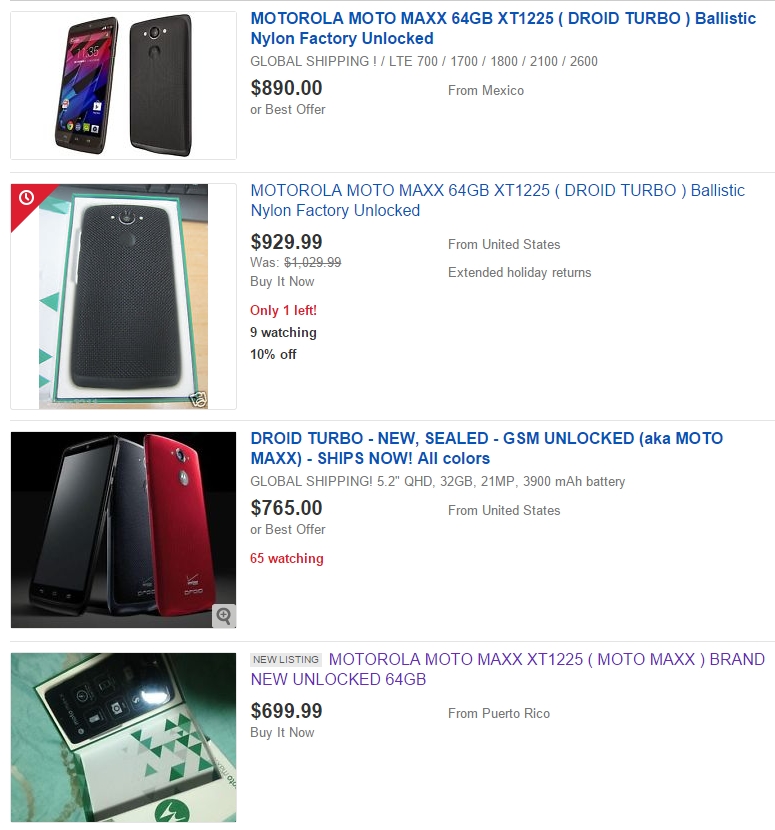775x830 pixels.
Task: Click the "65 watching" text
Action: (287, 559)
